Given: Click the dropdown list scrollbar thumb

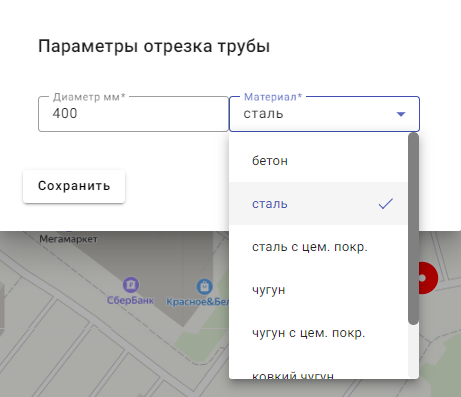Looking at the screenshot, I should [413, 229].
